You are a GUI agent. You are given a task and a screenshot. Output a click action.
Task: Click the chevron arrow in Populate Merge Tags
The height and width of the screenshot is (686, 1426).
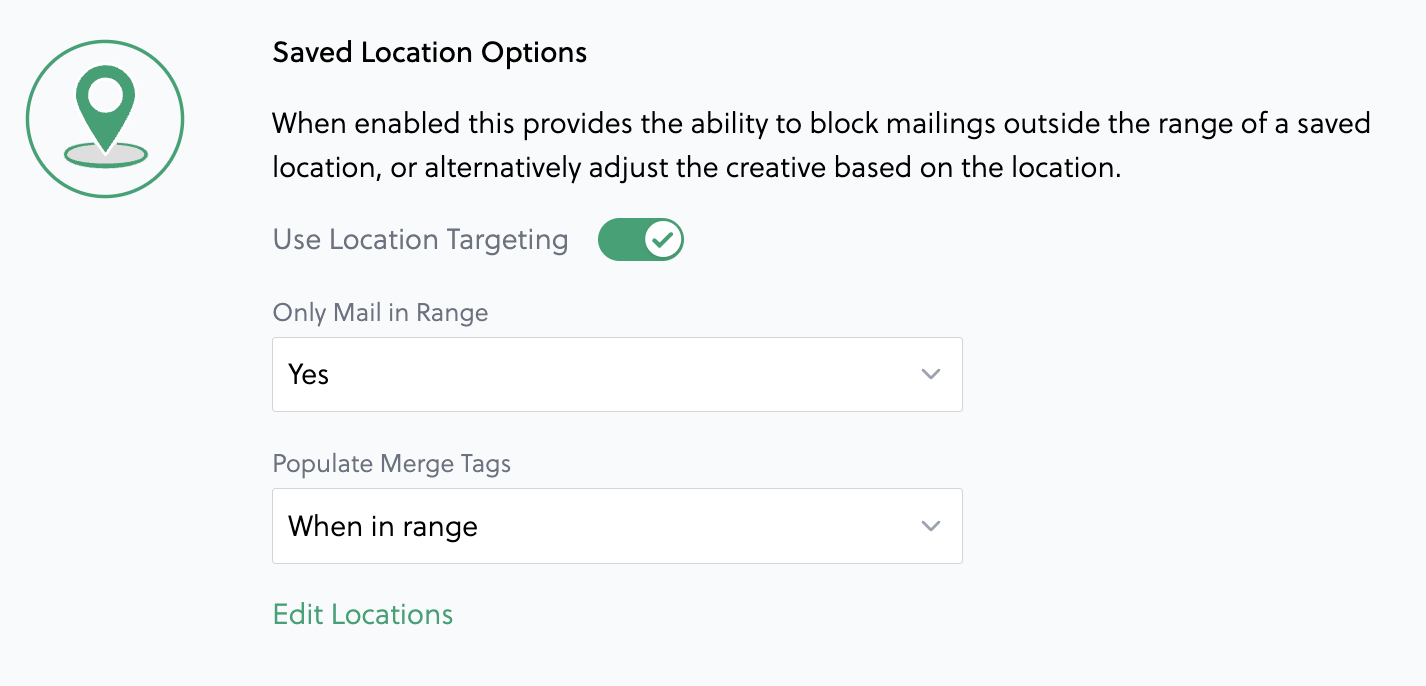point(931,526)
